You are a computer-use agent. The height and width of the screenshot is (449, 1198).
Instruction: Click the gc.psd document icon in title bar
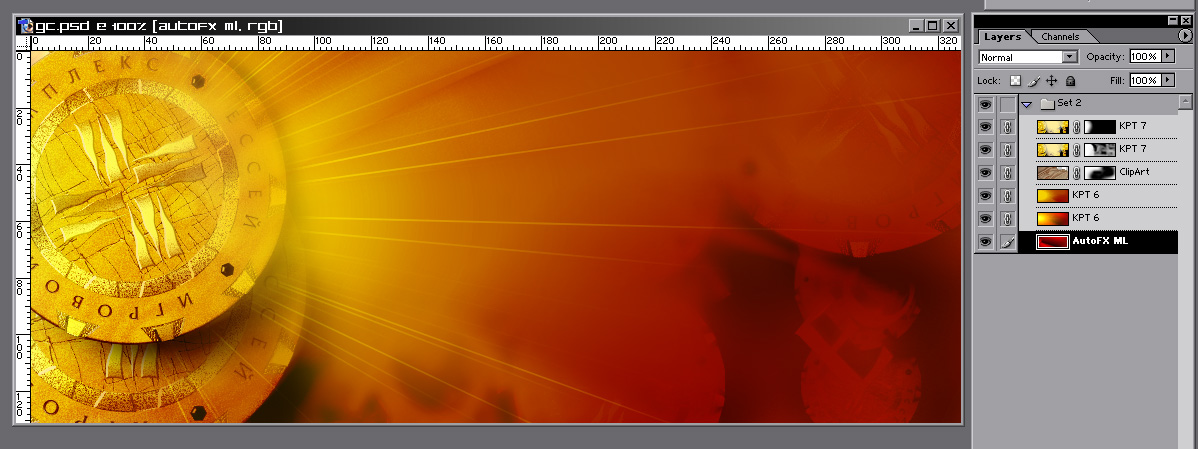tap(27, 25)
